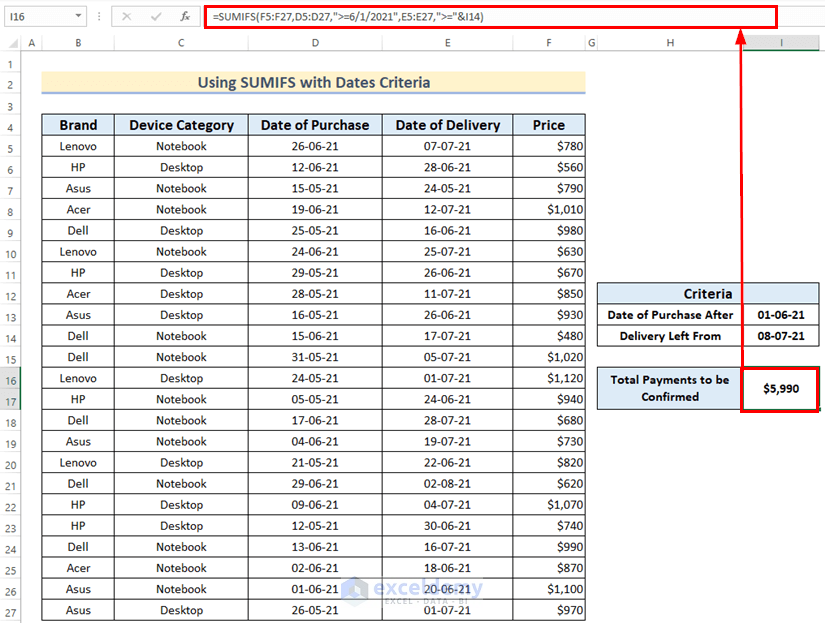Viewport: 825px width, 623px height.
Task: Click the Total Payments to be Confirmed label
Action: (x=669, y=388)
